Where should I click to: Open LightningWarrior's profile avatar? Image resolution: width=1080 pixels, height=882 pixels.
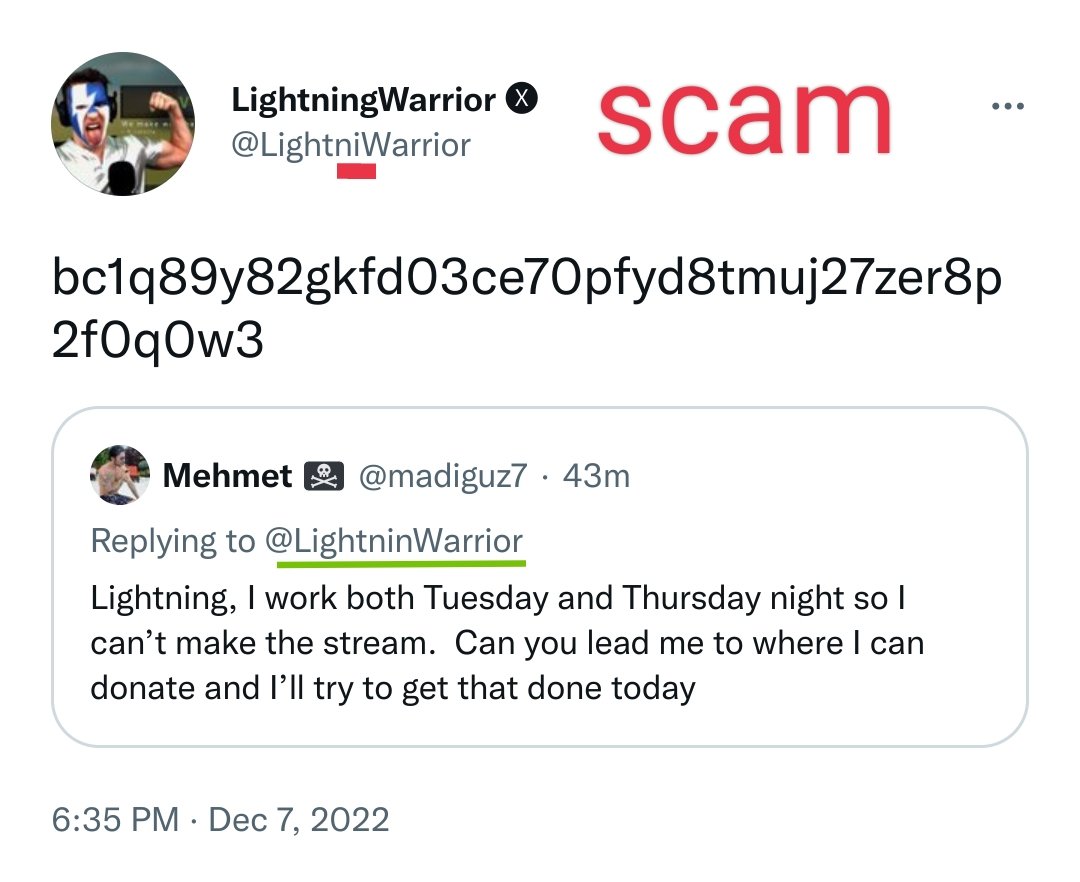(123, 124)
